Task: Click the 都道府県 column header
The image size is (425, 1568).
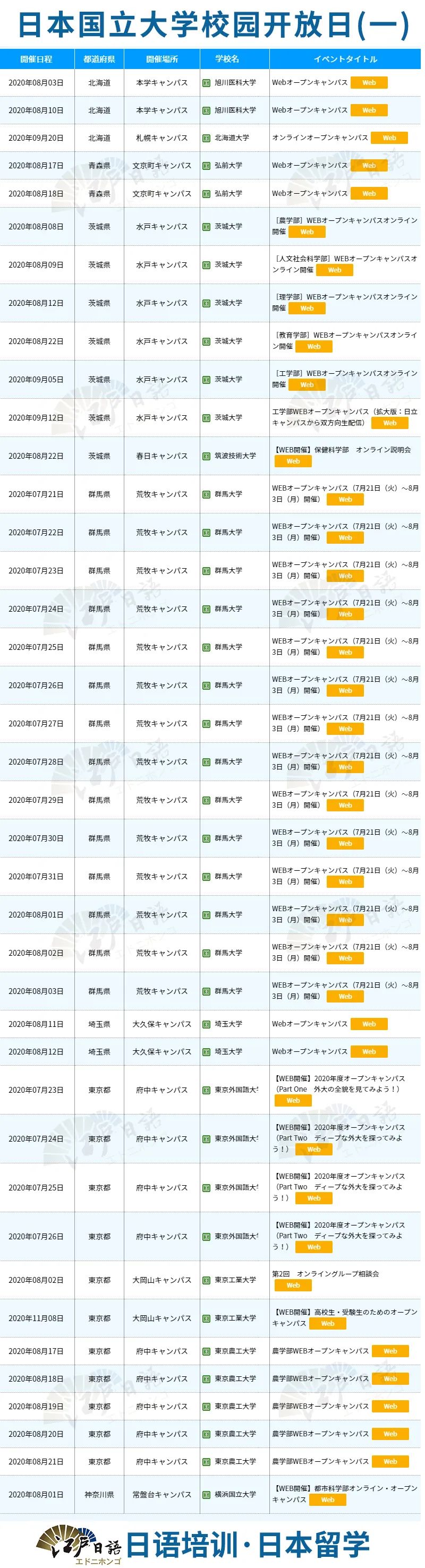Action: click(100, 59)
